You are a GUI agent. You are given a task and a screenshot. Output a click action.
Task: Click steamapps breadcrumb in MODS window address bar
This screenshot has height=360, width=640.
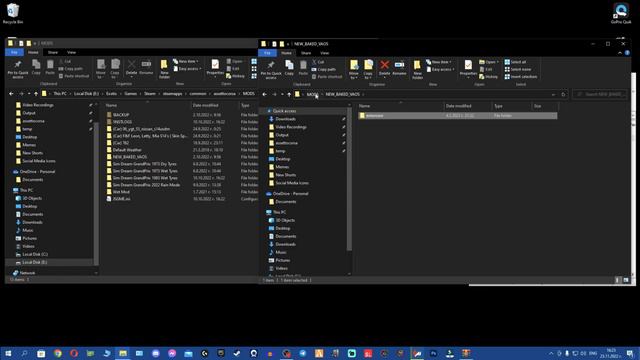172,93
